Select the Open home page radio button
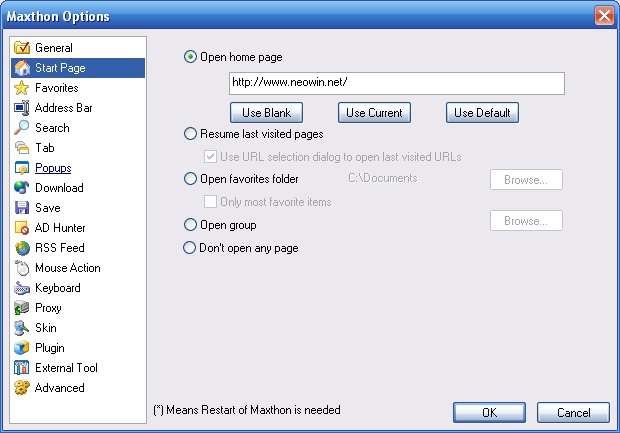The width and height of the screenshot is (620, 433). pos(190,57)
